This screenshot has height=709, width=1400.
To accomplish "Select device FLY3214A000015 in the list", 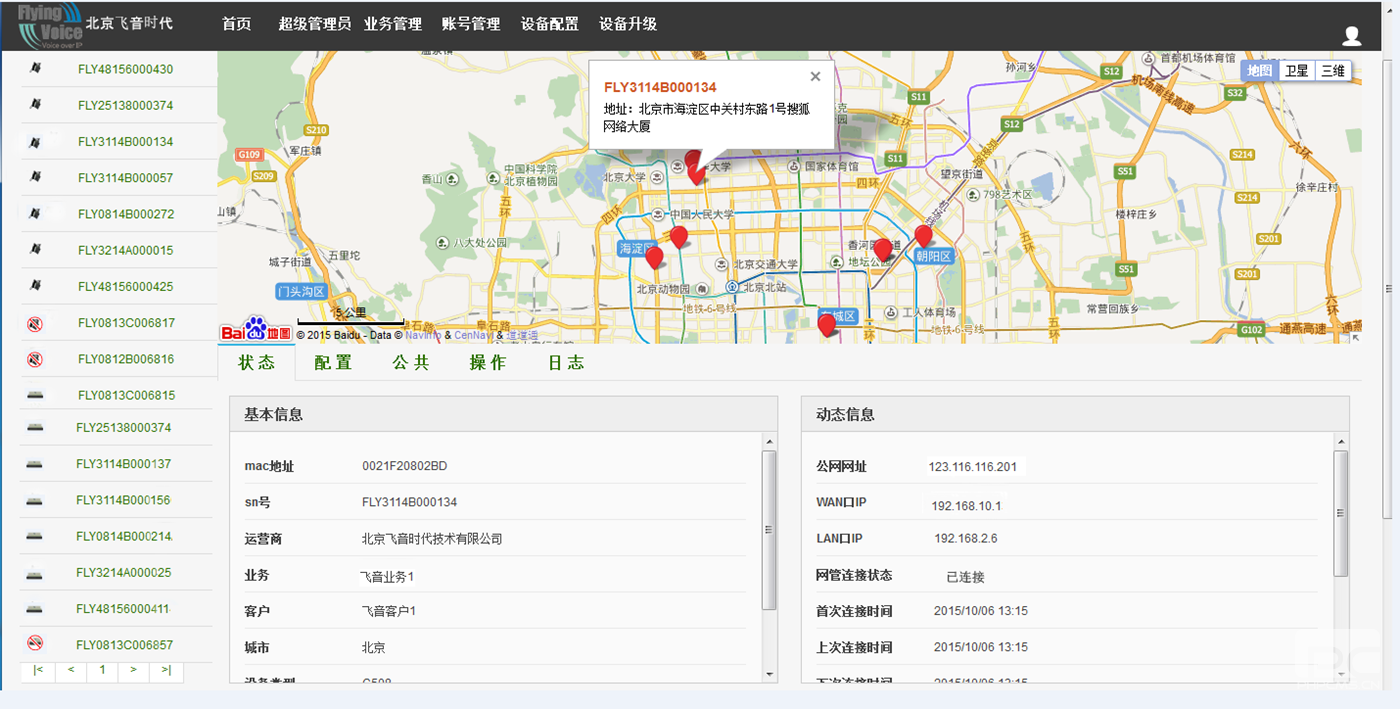I will pos(125,251).
